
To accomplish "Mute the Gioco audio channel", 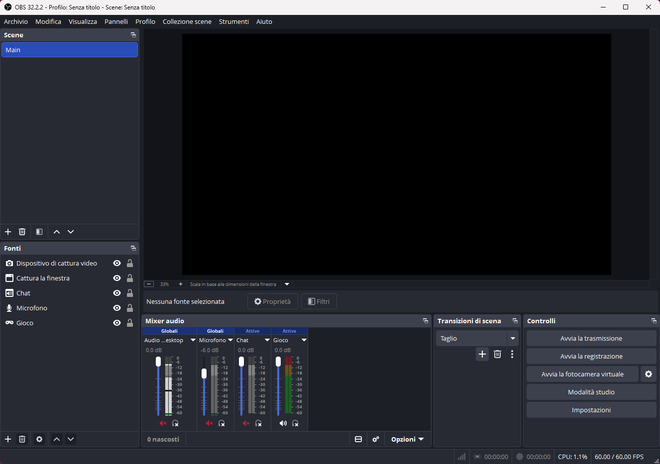I will click(x=283, y=423).
